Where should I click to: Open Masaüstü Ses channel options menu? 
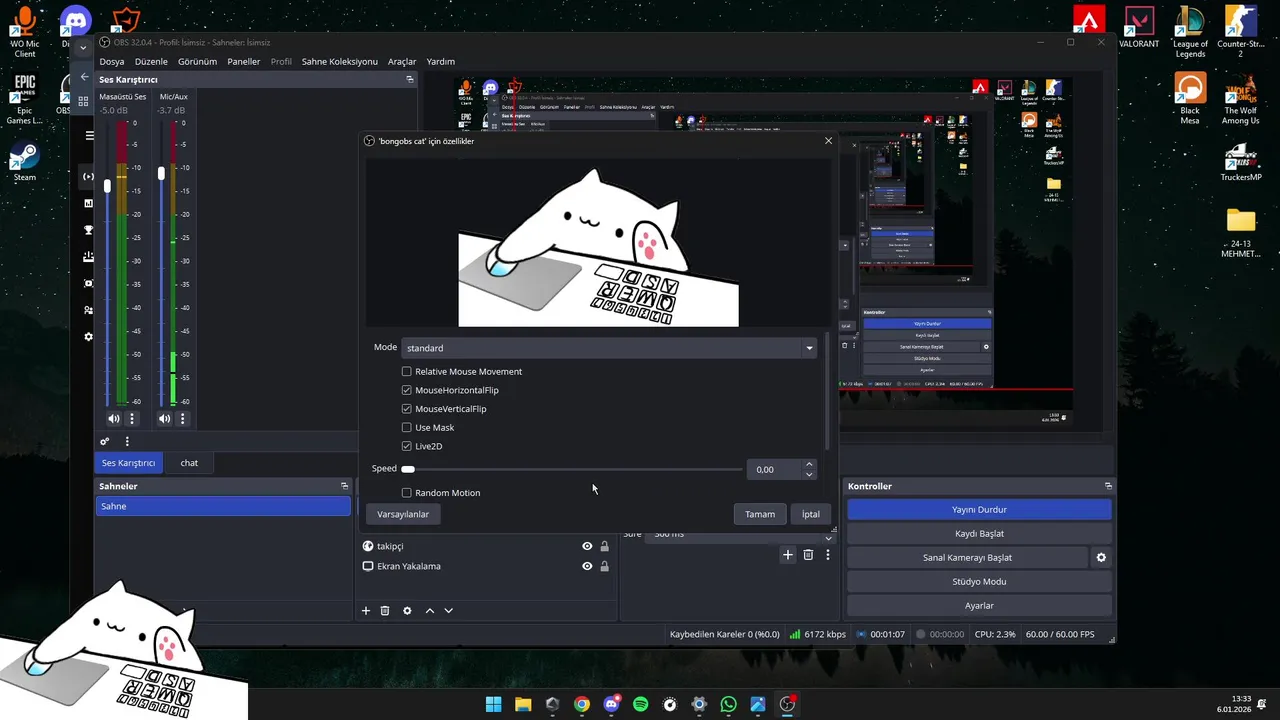coord(131,419)
